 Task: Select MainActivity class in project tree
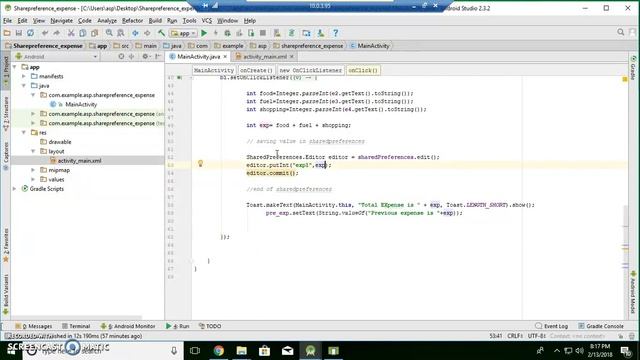[81, 104]
